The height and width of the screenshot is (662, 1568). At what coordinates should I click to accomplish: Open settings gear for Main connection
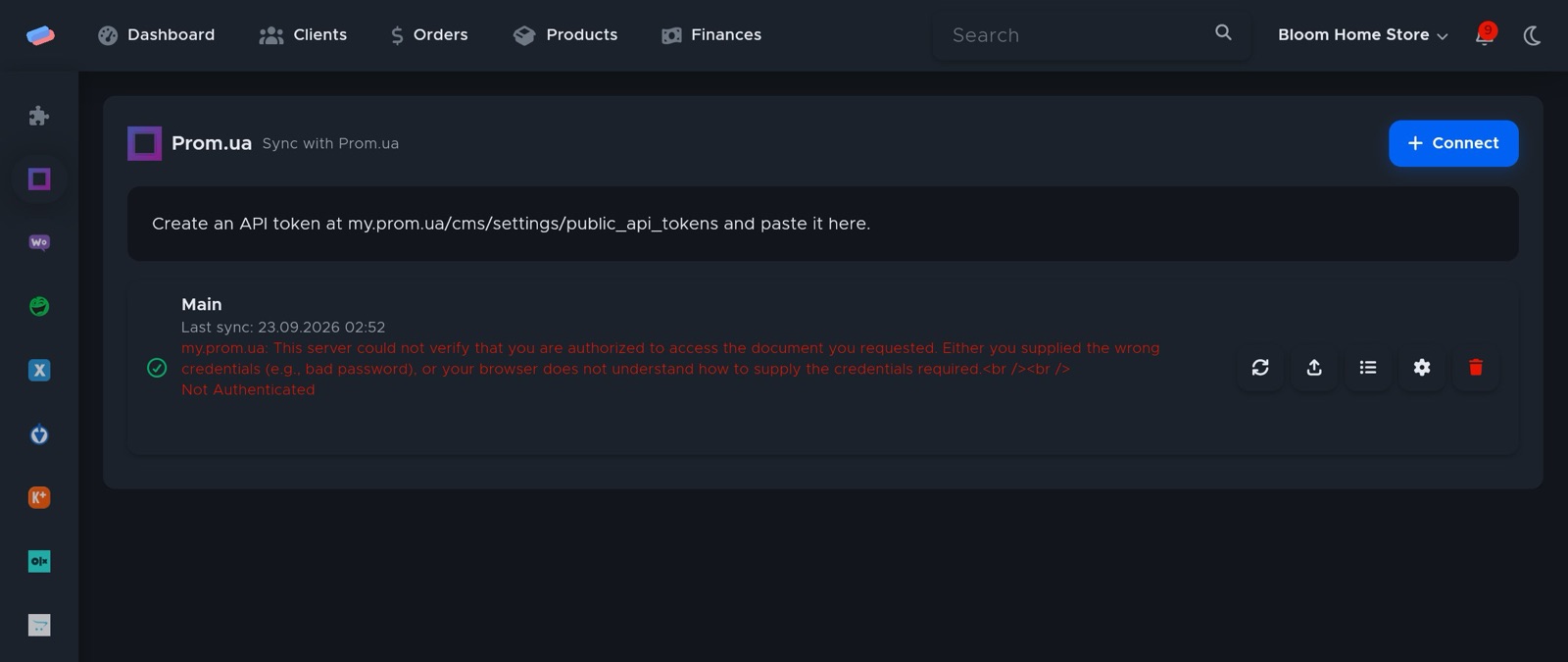coord(1422,368)
